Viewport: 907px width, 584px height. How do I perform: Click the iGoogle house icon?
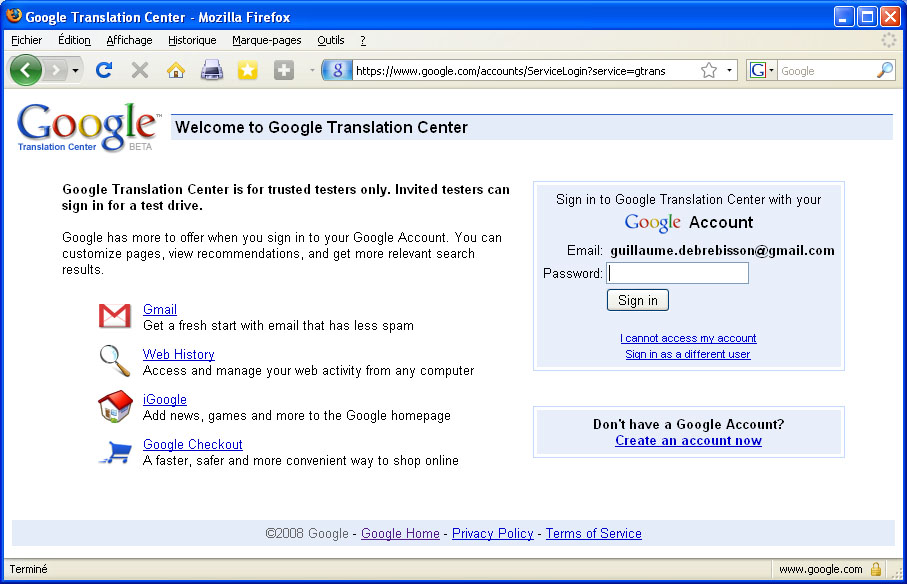click(115, 406)
